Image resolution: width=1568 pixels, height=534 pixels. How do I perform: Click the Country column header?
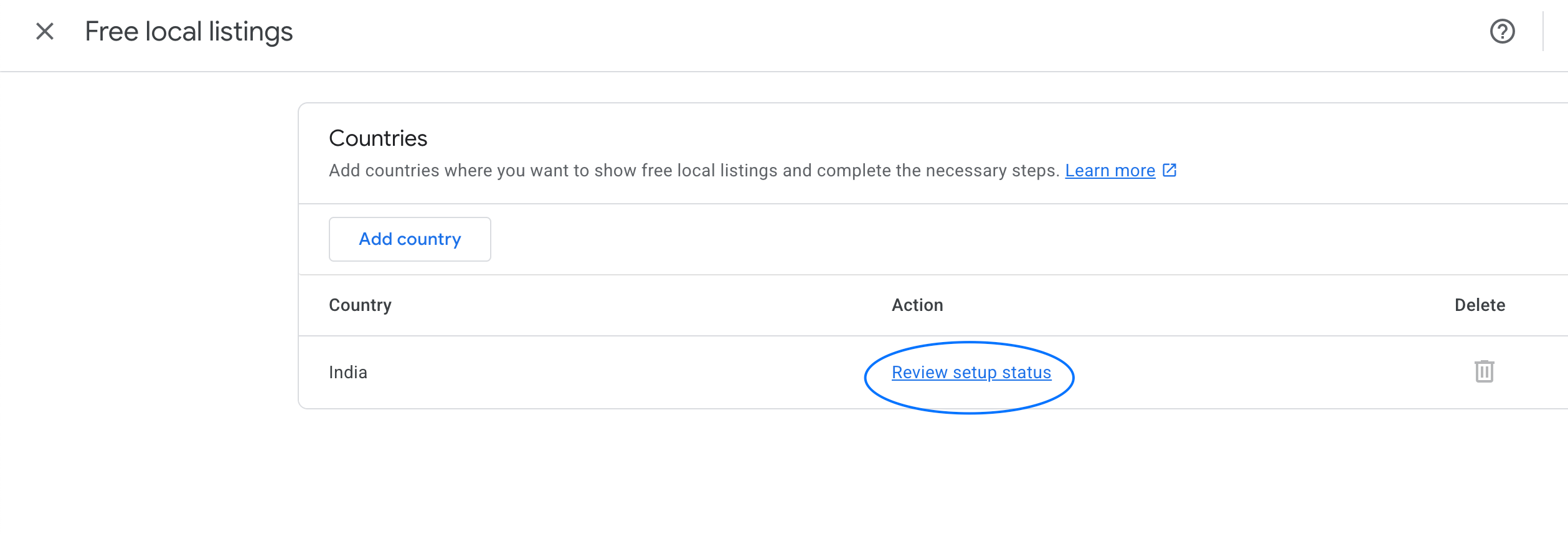point(360,305)
